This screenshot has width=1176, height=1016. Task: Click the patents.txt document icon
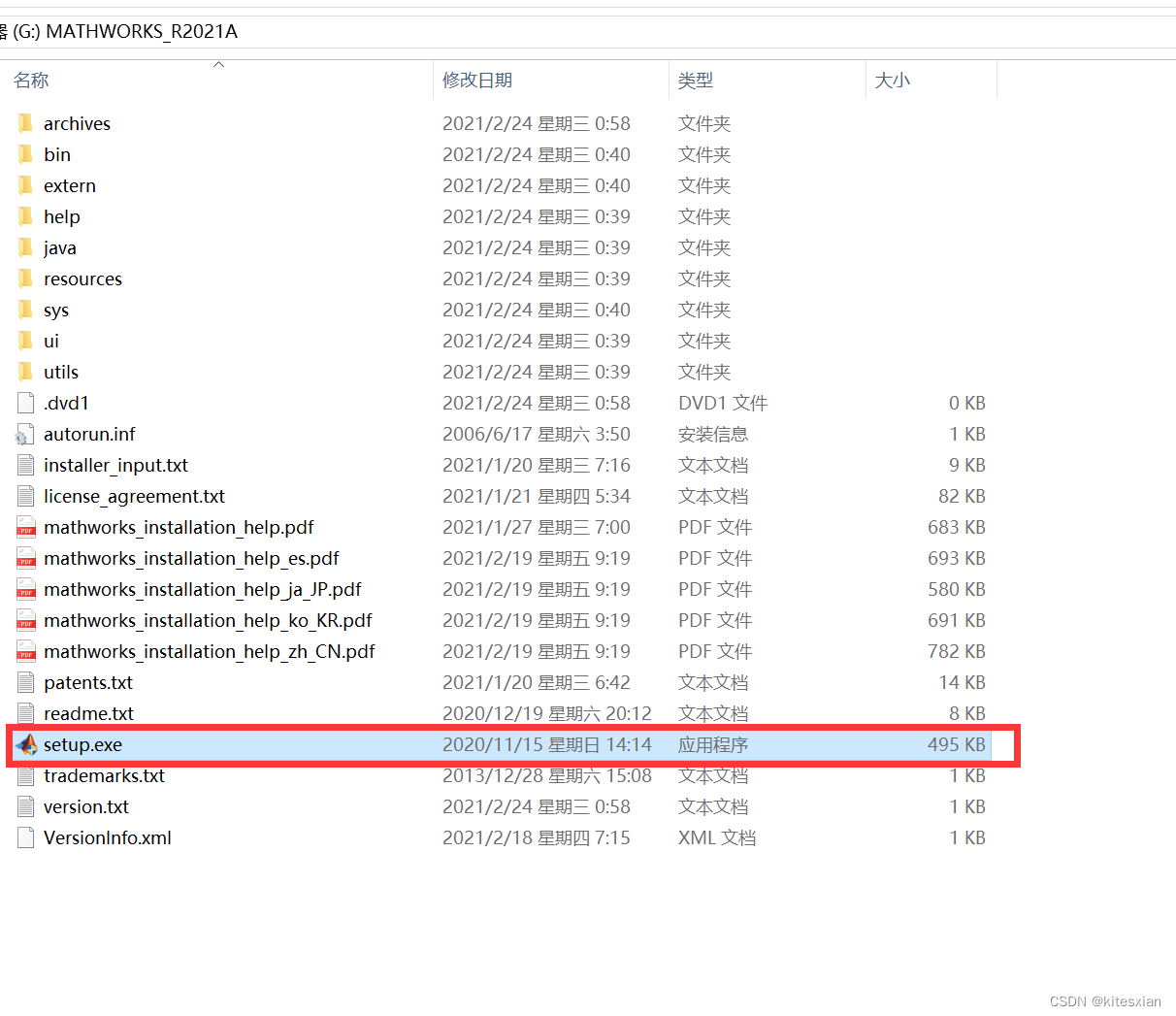coord(26,682)
